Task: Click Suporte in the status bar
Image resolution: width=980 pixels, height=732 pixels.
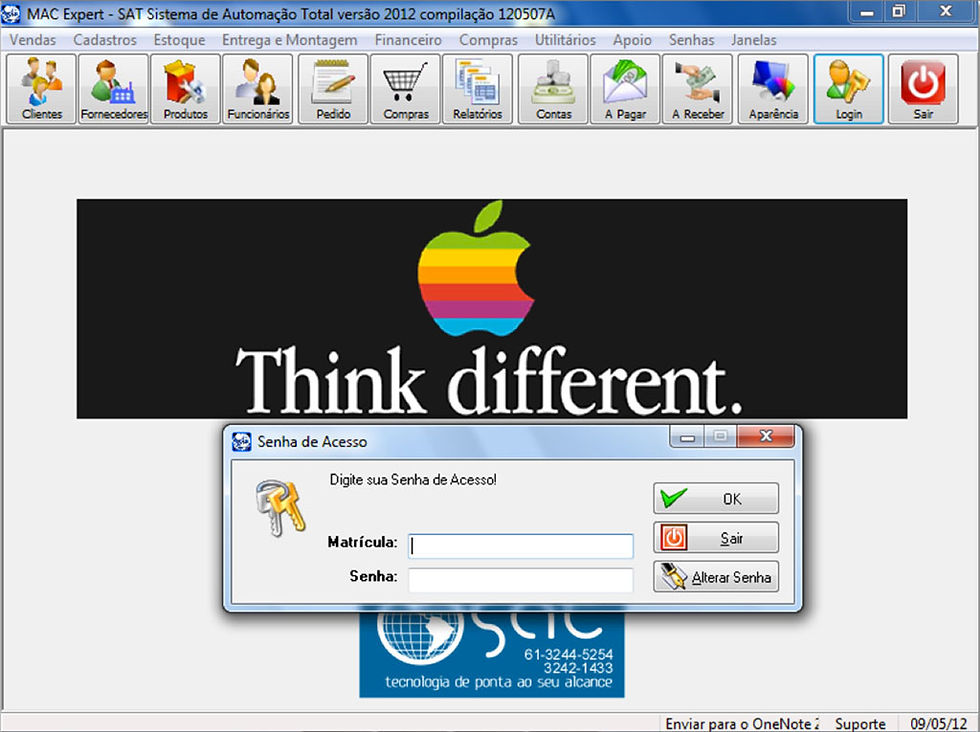Action: pyautogui.click(x=860, y=723)
